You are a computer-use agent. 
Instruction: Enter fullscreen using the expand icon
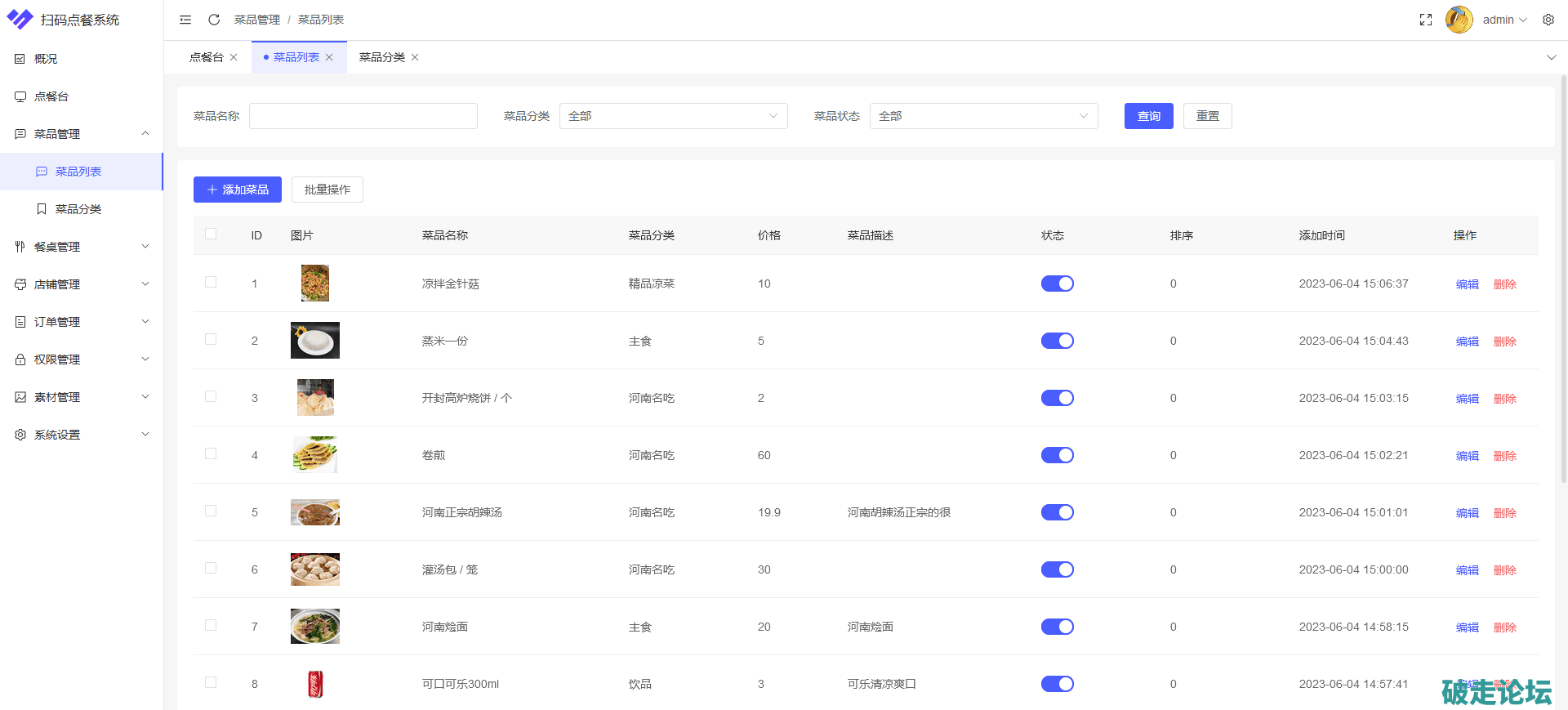click(x=1426, y=20)
